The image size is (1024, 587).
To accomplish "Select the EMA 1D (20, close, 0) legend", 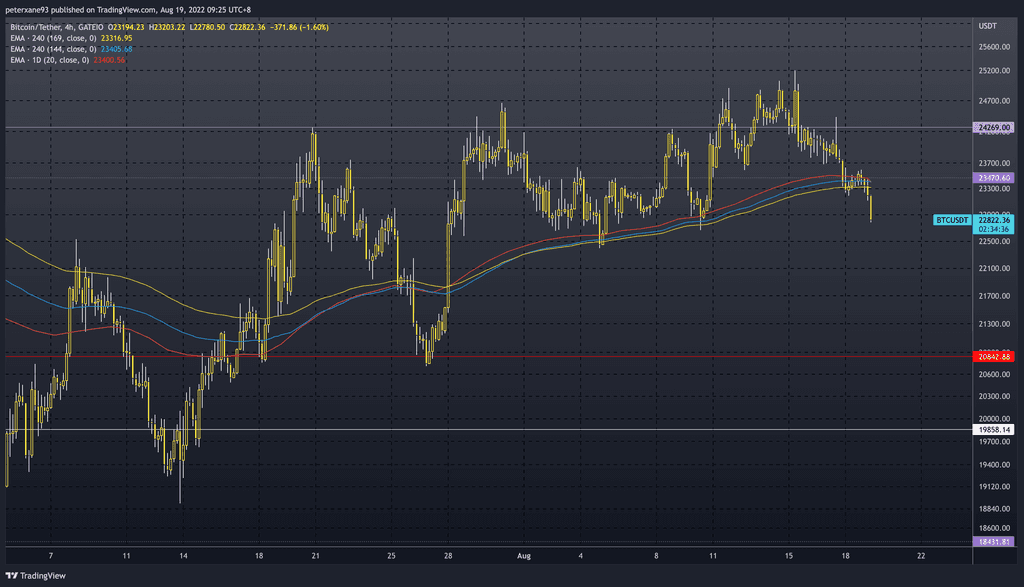I will coord(50,60).
